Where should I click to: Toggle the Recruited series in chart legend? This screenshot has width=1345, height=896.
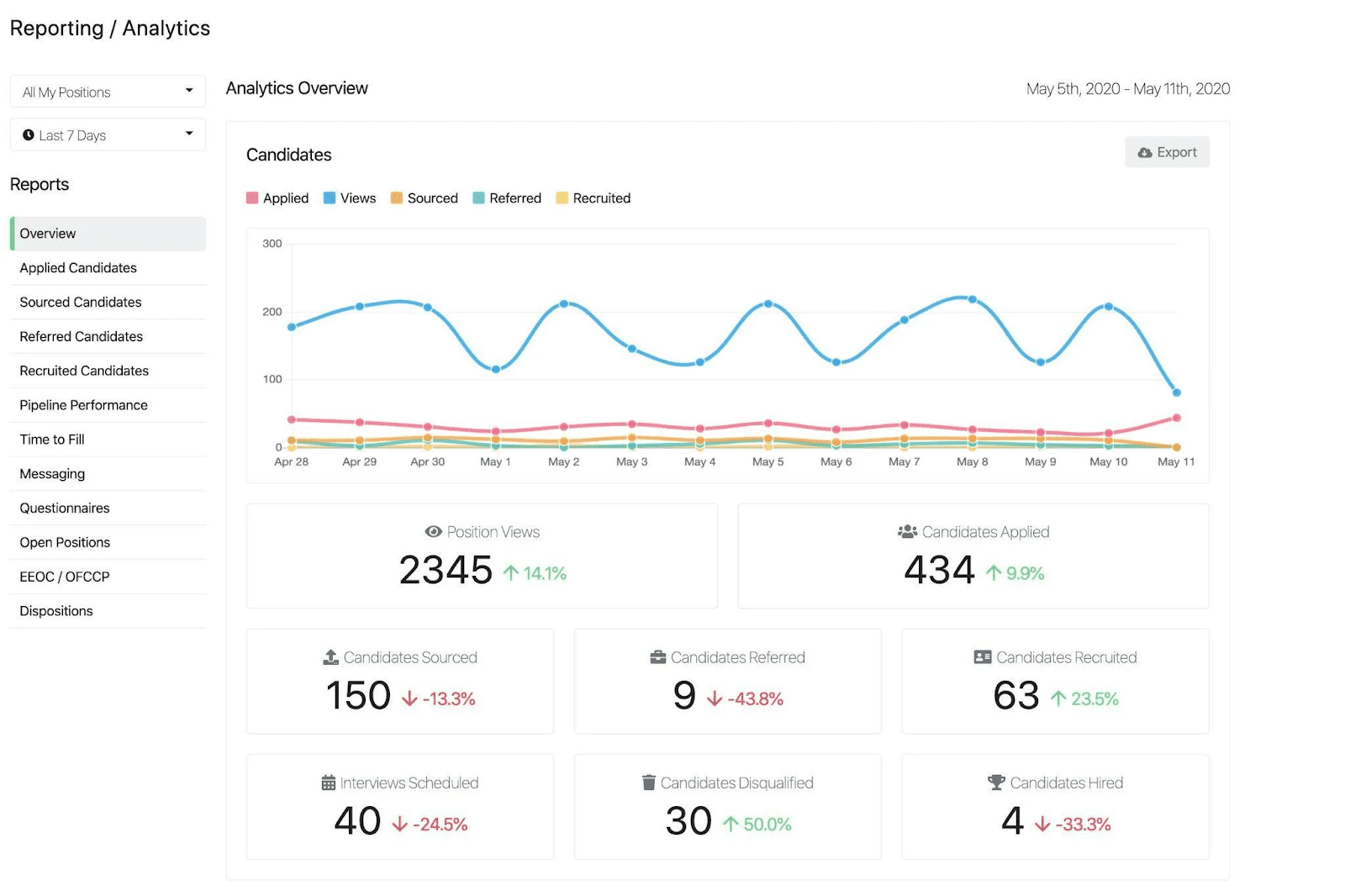click(x=593, y=198)
